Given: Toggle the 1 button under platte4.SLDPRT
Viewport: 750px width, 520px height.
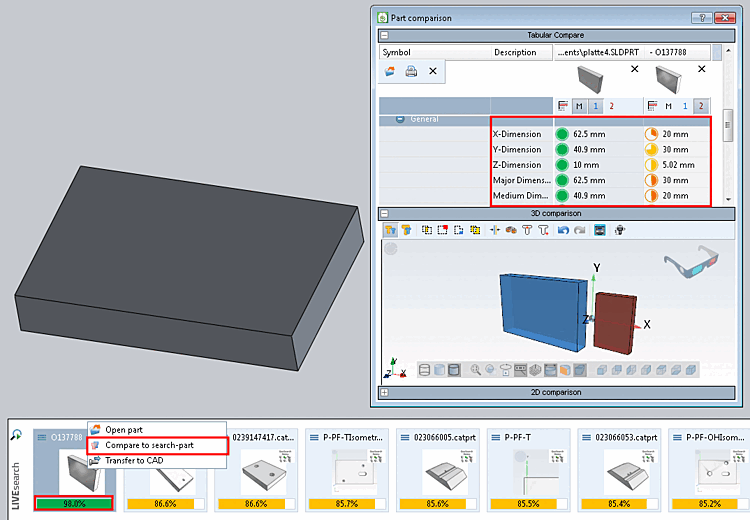Looking at the screenshot, I should 596,106.
